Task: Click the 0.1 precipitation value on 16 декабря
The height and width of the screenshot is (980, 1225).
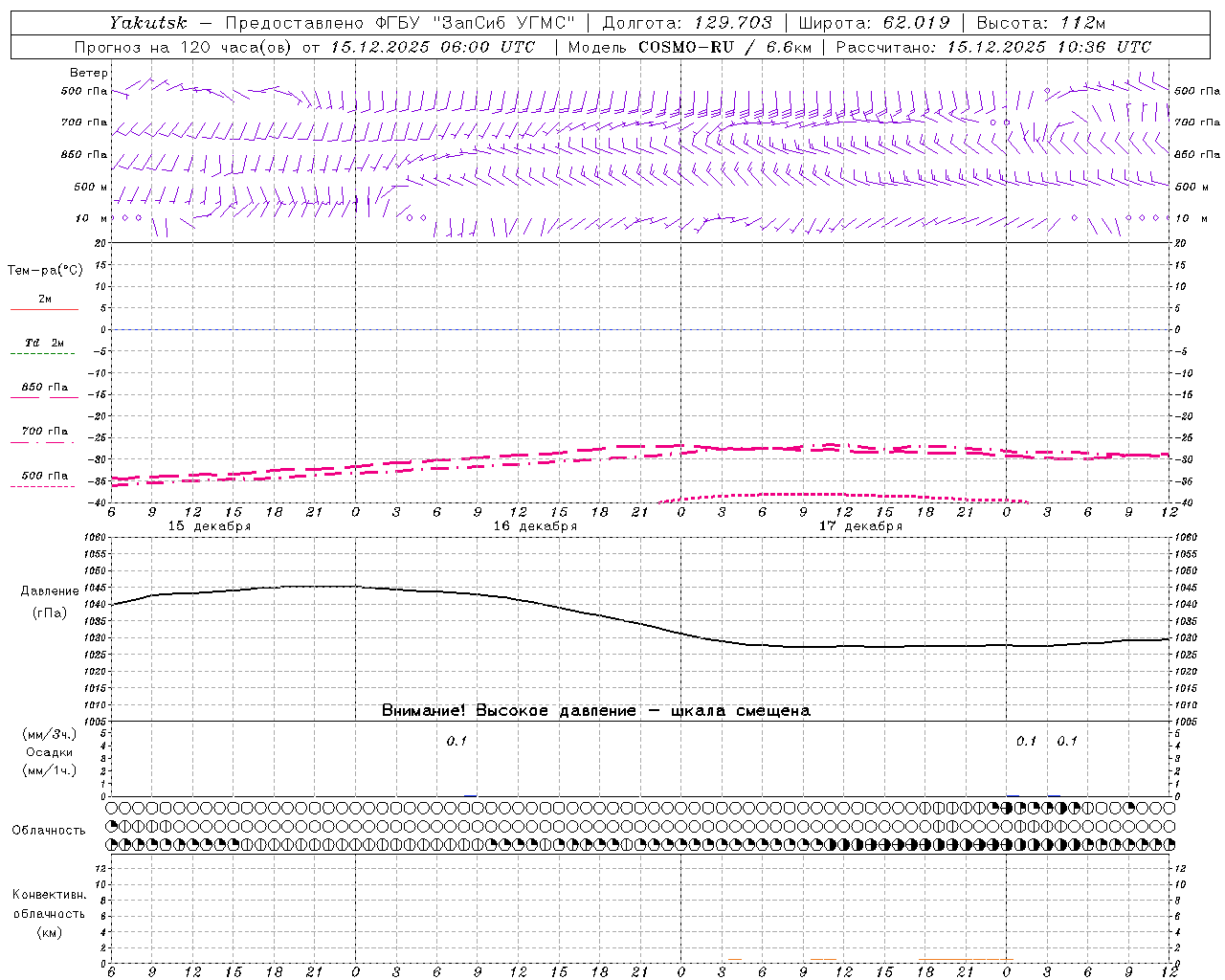Action: tap(457, 742)
